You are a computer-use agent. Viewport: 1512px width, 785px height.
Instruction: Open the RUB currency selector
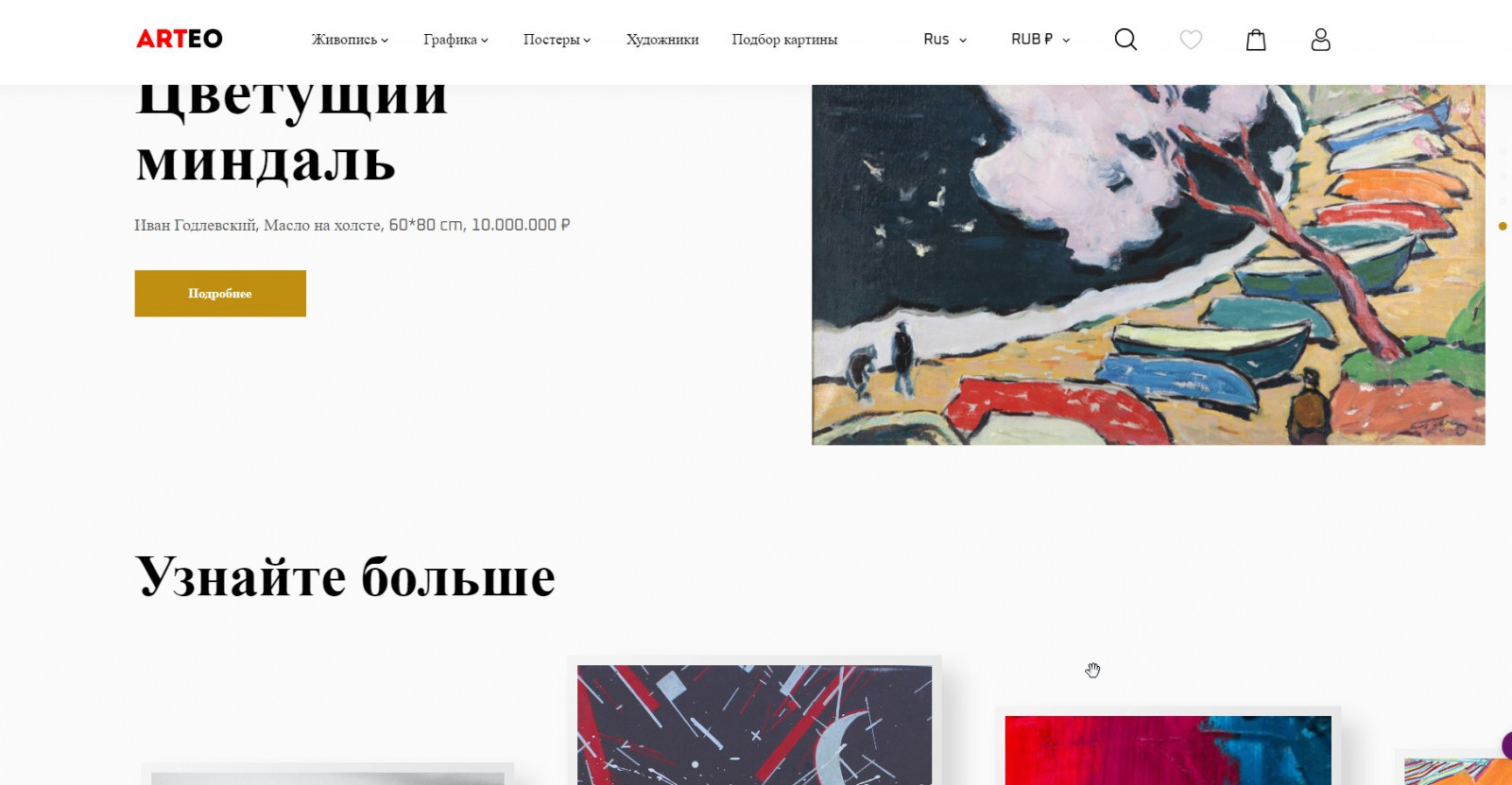[1040, 40]
